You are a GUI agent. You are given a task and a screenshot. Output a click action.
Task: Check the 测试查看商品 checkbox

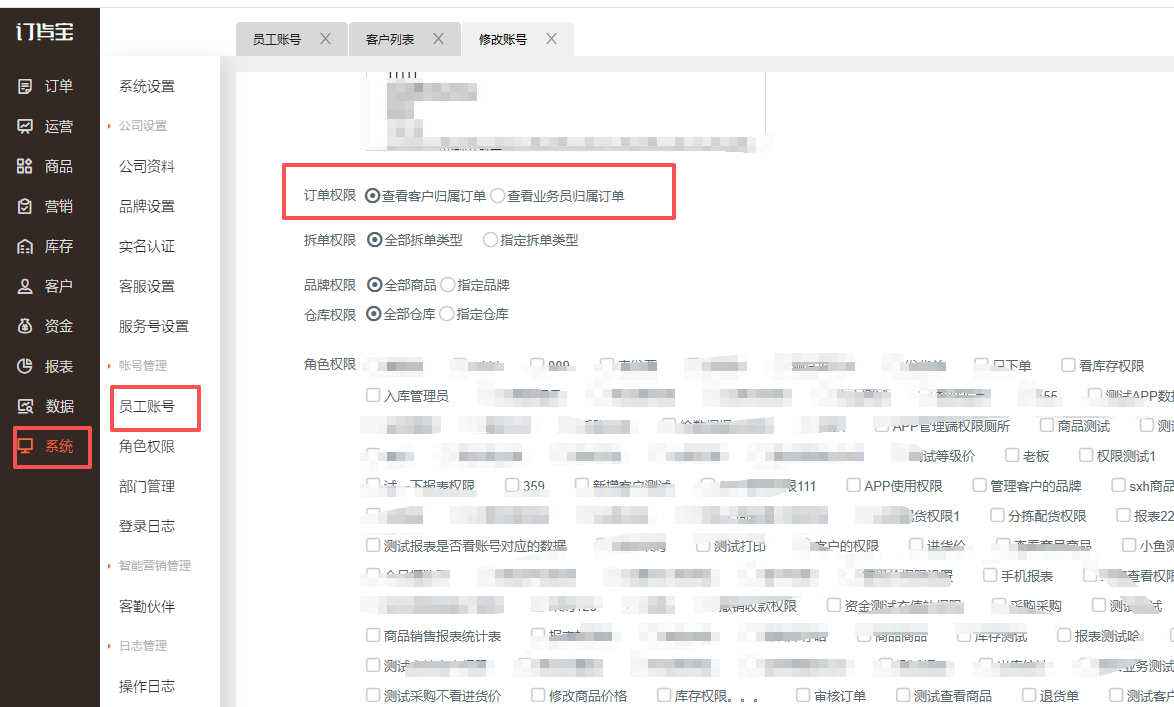[903, 695]
